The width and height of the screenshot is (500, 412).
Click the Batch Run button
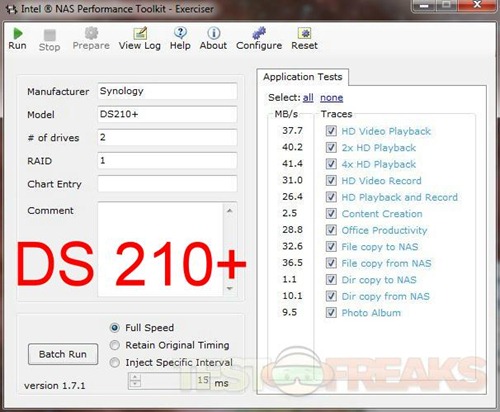pos(63,354)
